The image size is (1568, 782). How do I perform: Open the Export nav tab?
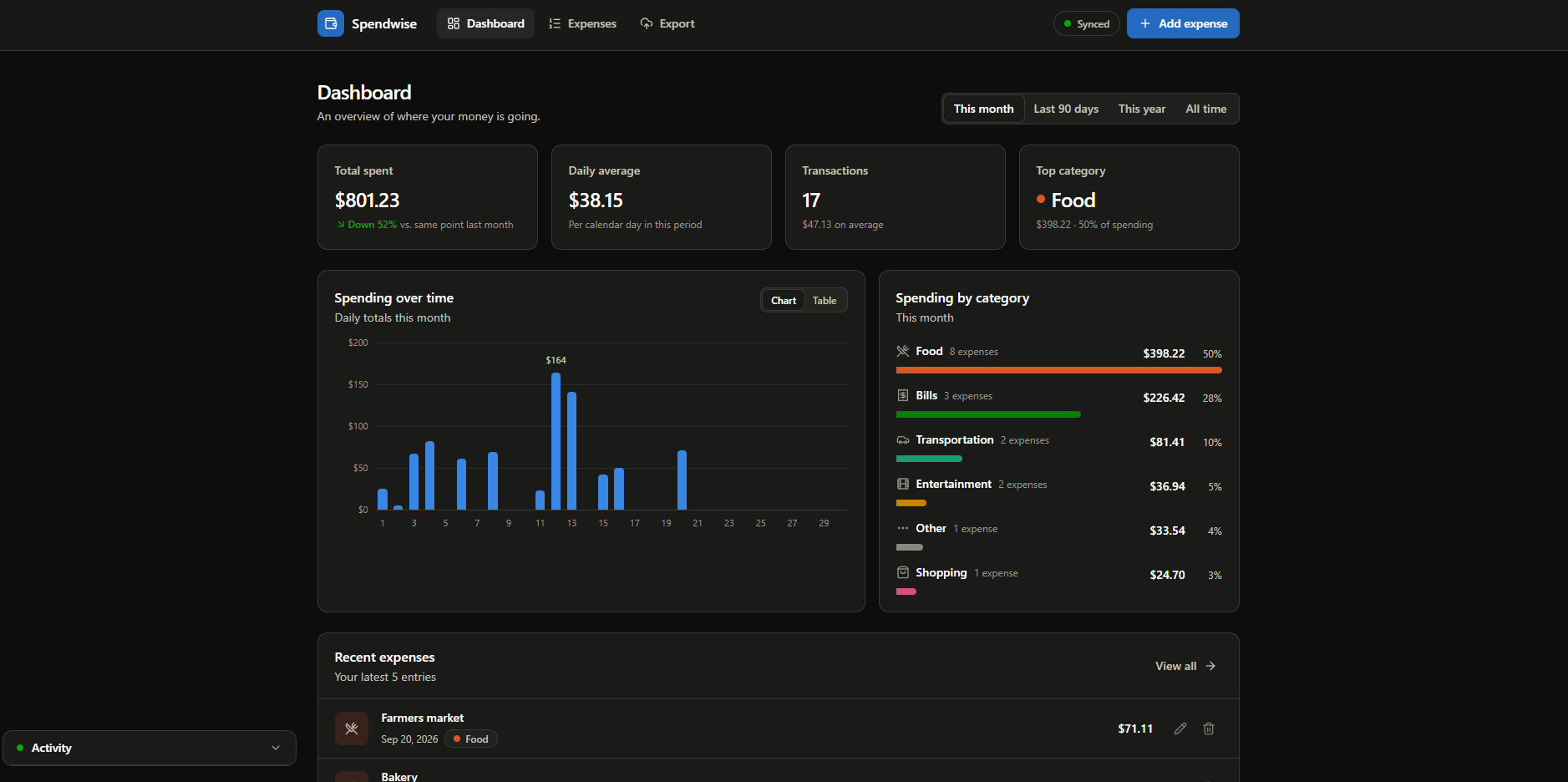(x=667, y=23)
